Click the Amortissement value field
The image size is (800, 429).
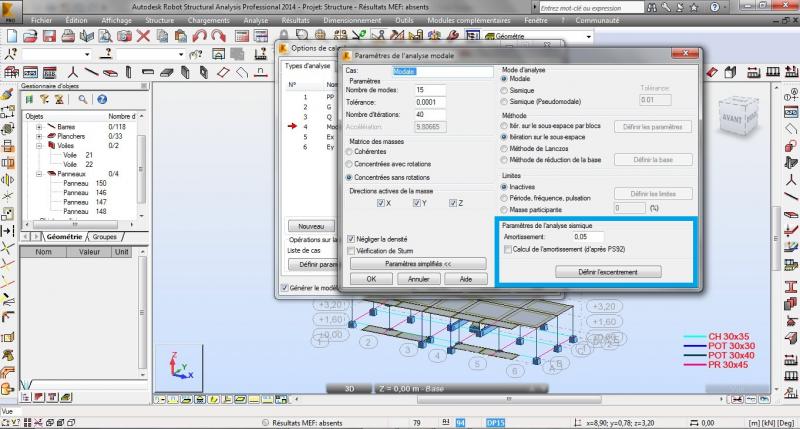[588, 237]
